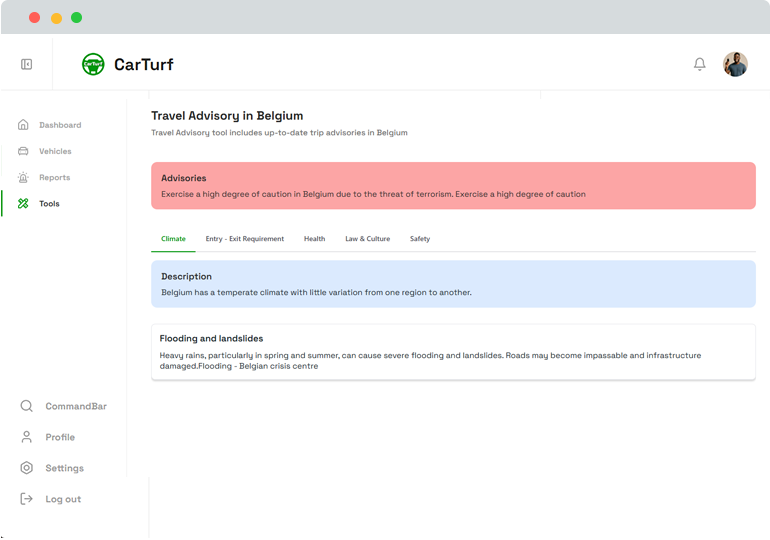Viewport: 770px width, 540px height.
Task: Click the red Advisories banner
Action: pos(453,186)
